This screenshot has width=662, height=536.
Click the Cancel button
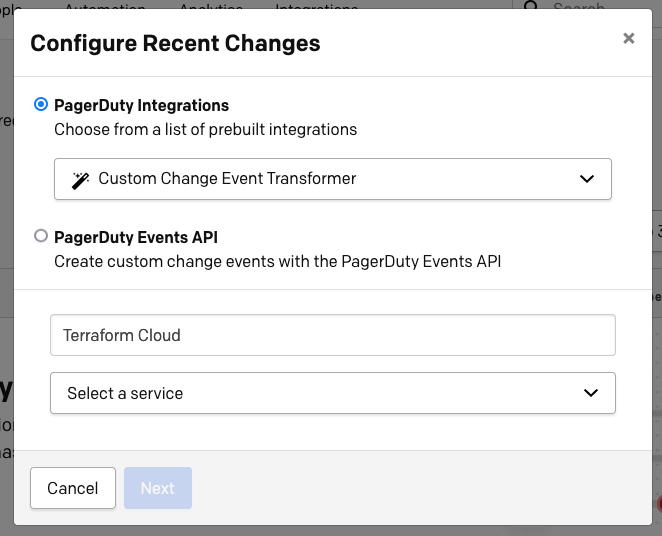point(73,488)
